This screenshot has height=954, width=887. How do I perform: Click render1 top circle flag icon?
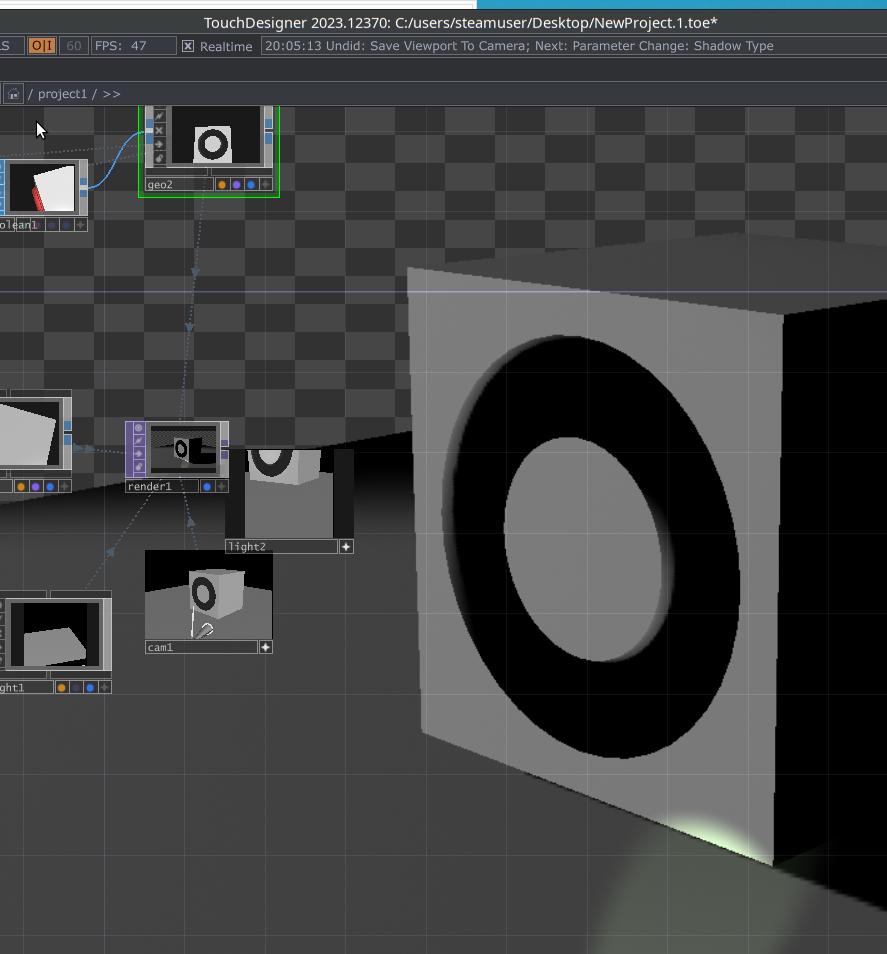tap(139, 428)
